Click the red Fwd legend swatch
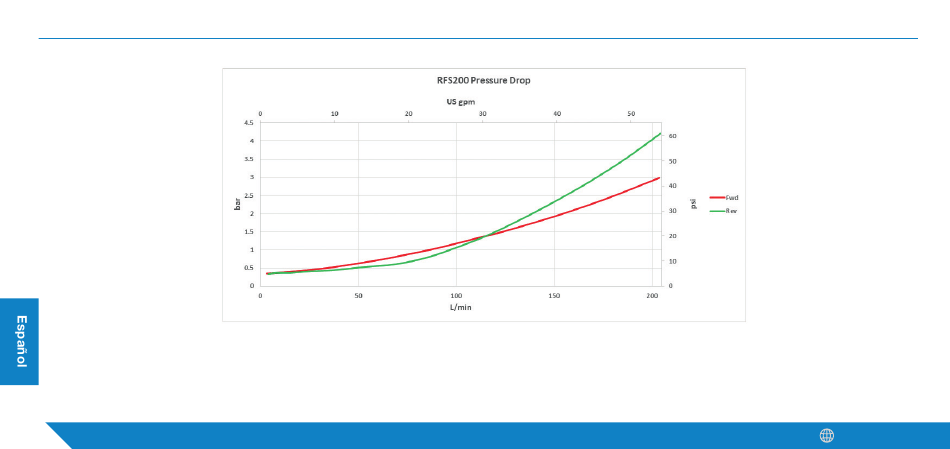 (717, 198)
